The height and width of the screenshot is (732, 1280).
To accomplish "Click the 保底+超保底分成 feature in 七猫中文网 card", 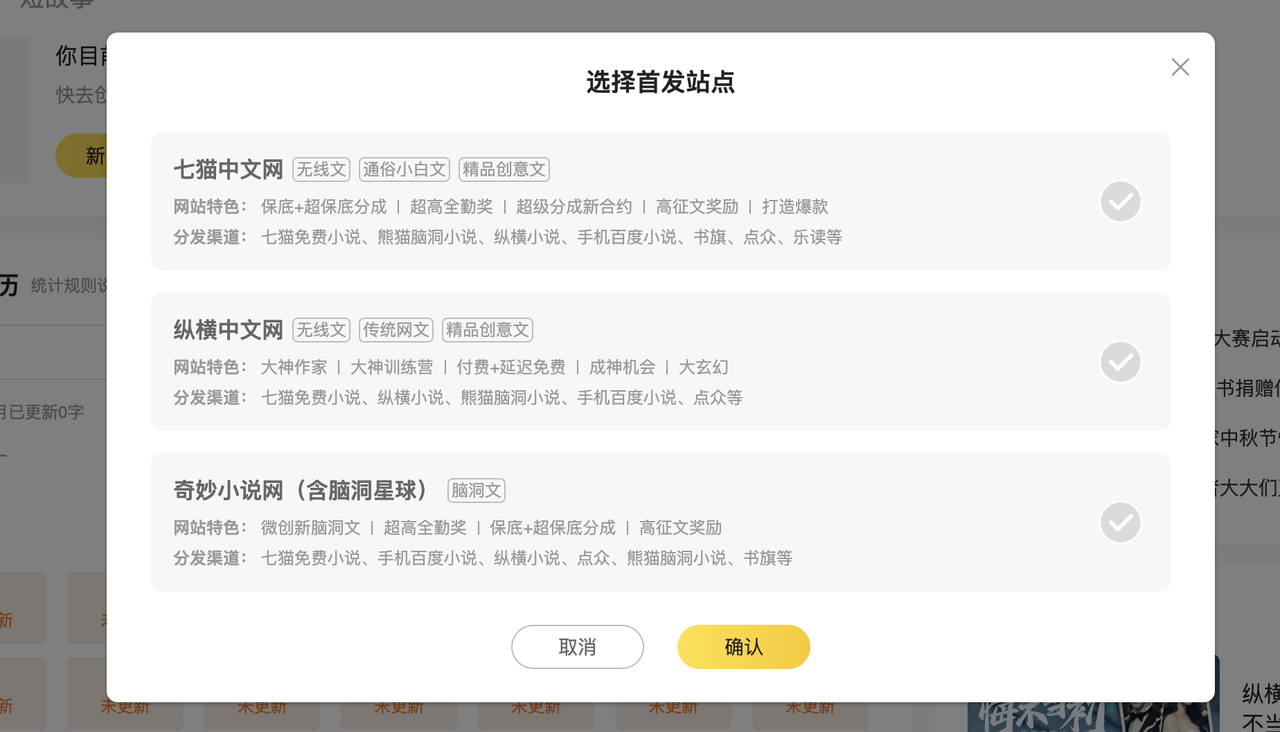I will [x=323, y=207].
